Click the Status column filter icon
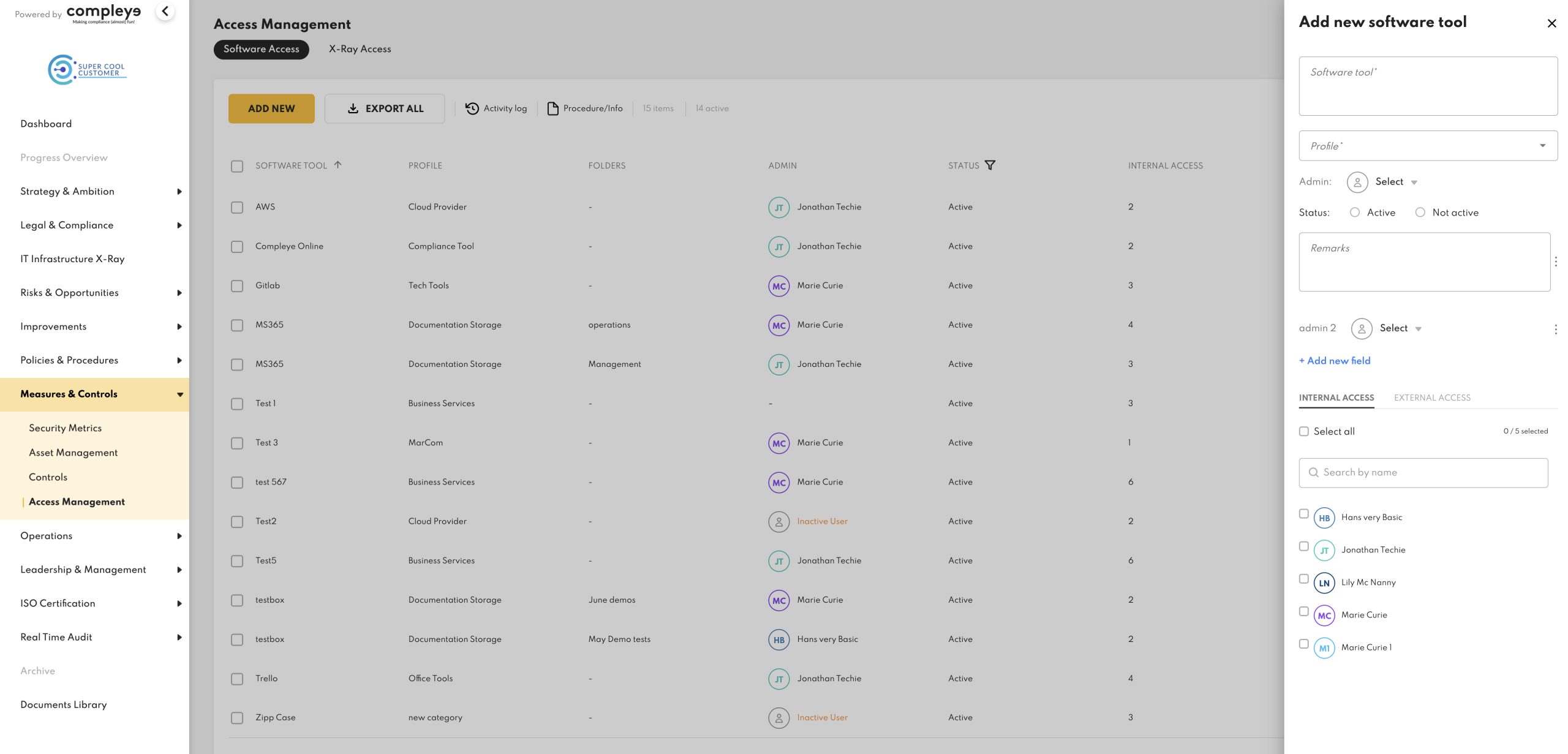 point(990,165)
